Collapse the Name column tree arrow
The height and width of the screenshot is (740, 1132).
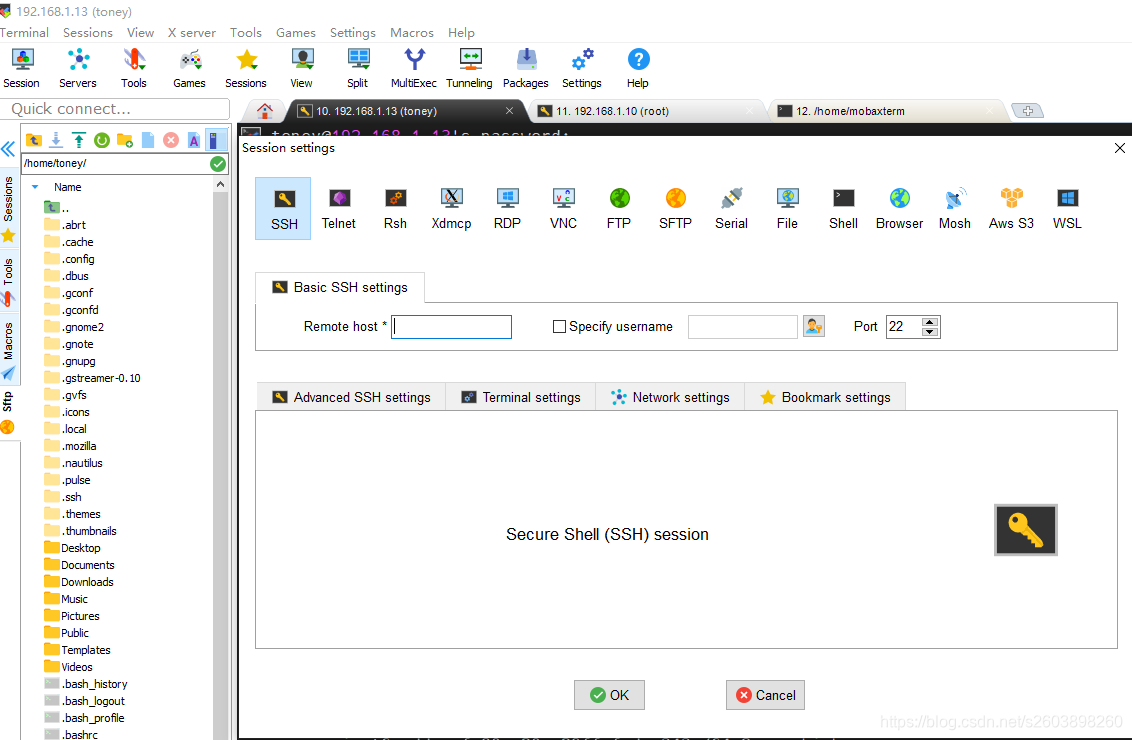point(35,187)
